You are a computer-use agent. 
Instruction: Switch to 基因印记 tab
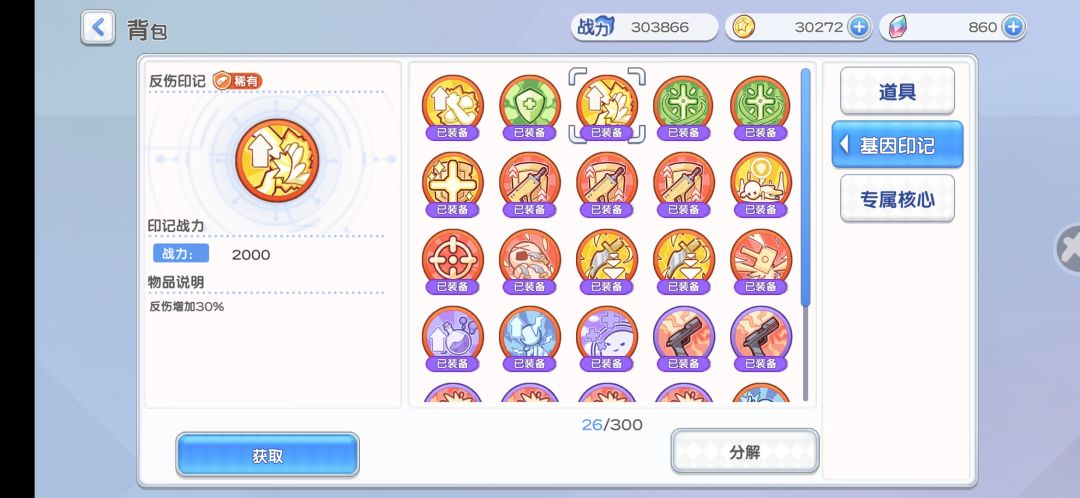coord(897,145)
